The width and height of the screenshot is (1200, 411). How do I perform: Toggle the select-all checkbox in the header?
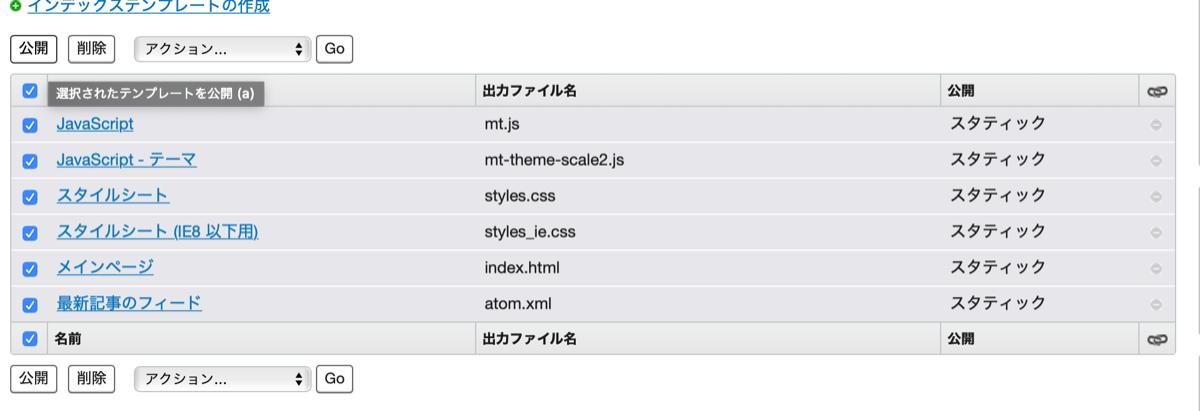click(30, 91)
